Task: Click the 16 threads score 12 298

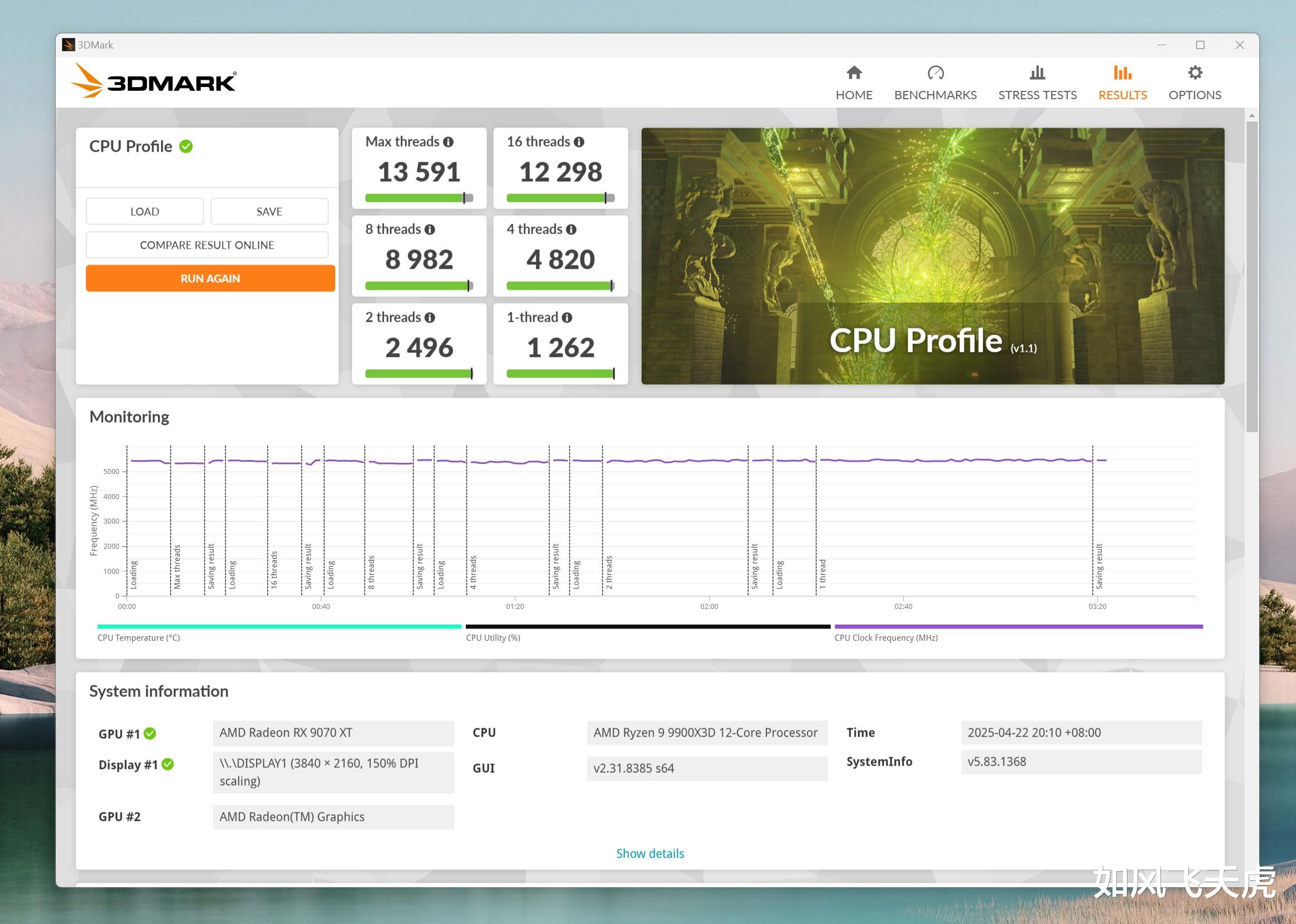Action: (x=561, y=172)
